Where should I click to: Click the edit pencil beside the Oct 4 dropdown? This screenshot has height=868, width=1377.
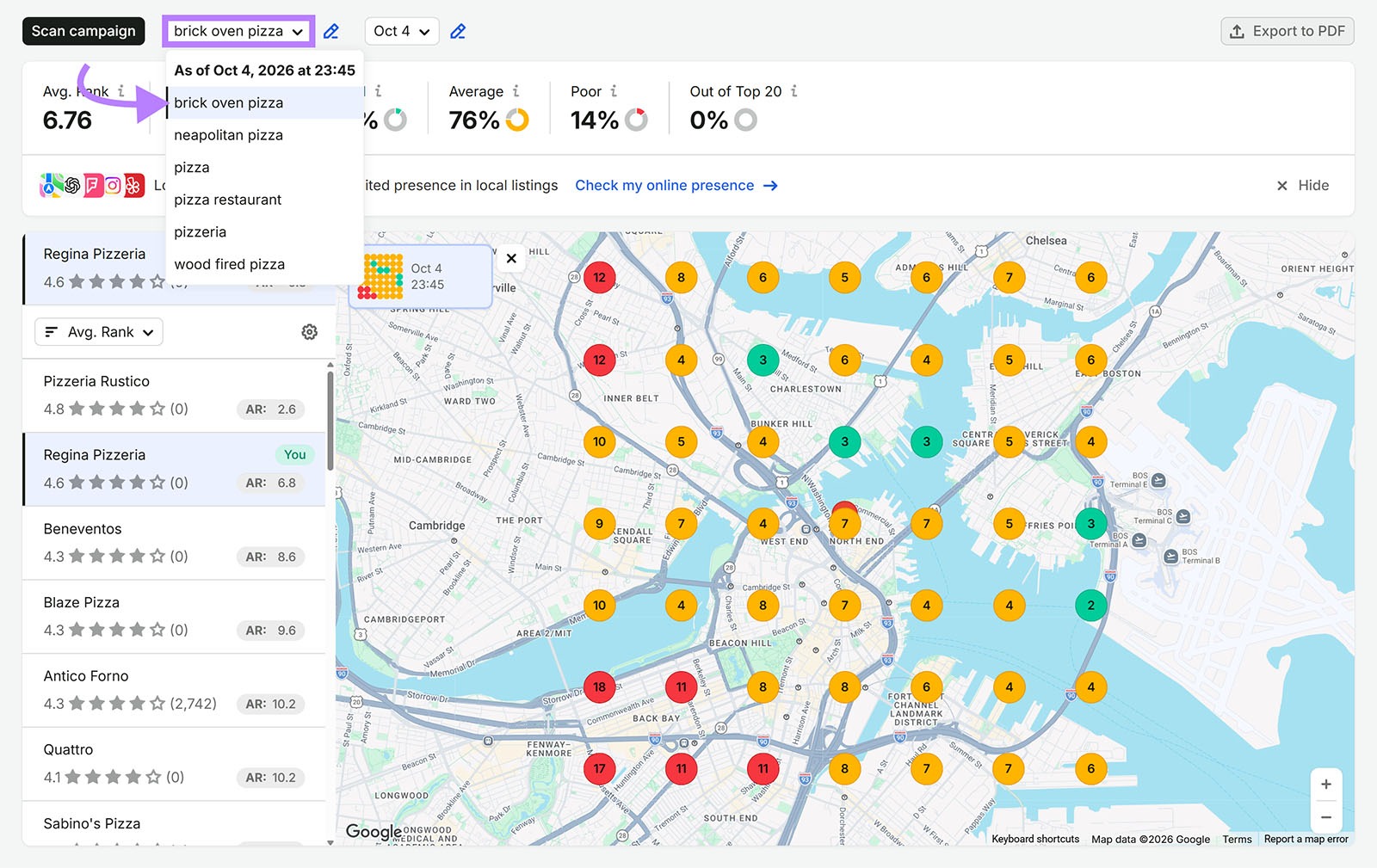click(458, 32)
